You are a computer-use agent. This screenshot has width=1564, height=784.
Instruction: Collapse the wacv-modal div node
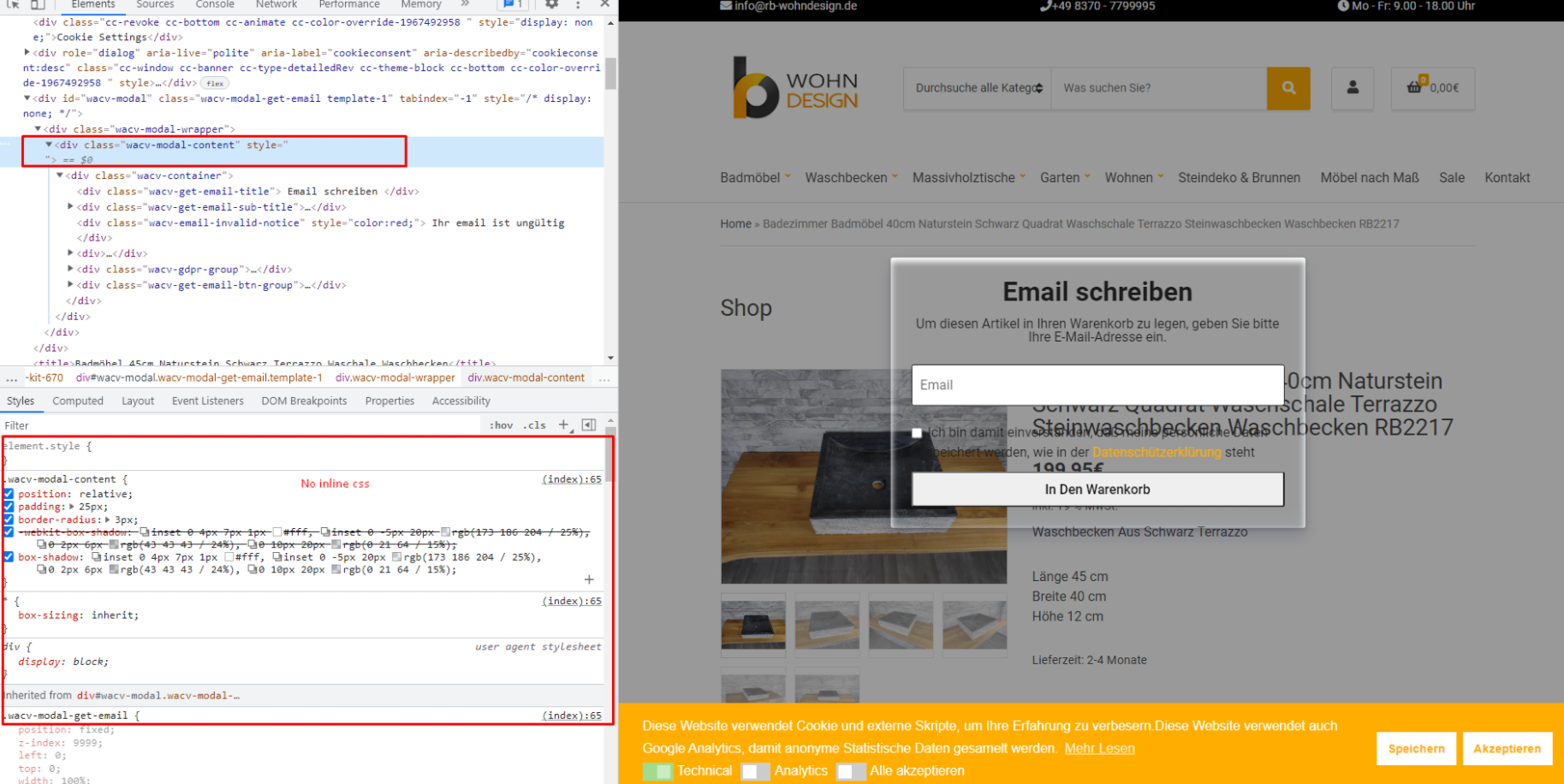(x=27, y=98)
